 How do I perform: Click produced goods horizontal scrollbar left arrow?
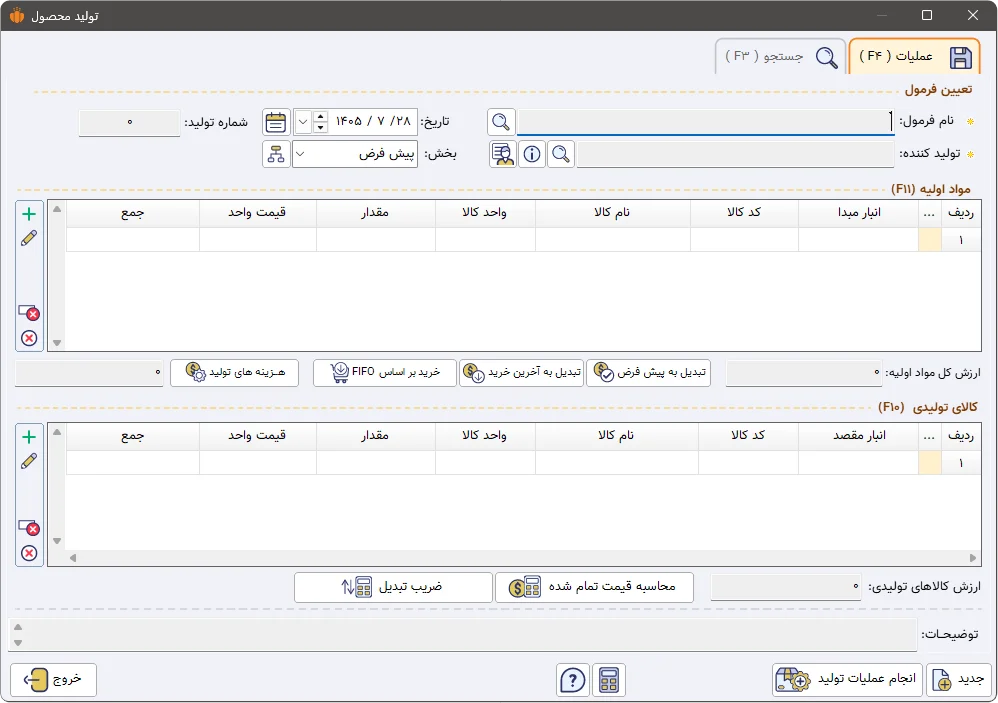click(73, 558)
